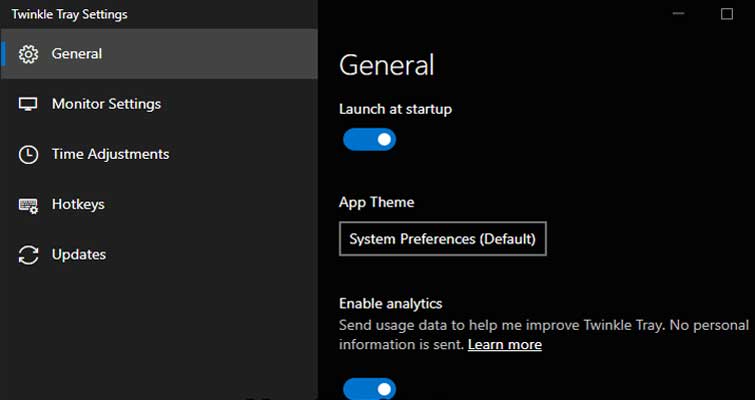Click the Launch at startup label
The height and width of the screenshot is (400, 755).
pos(395,109)
